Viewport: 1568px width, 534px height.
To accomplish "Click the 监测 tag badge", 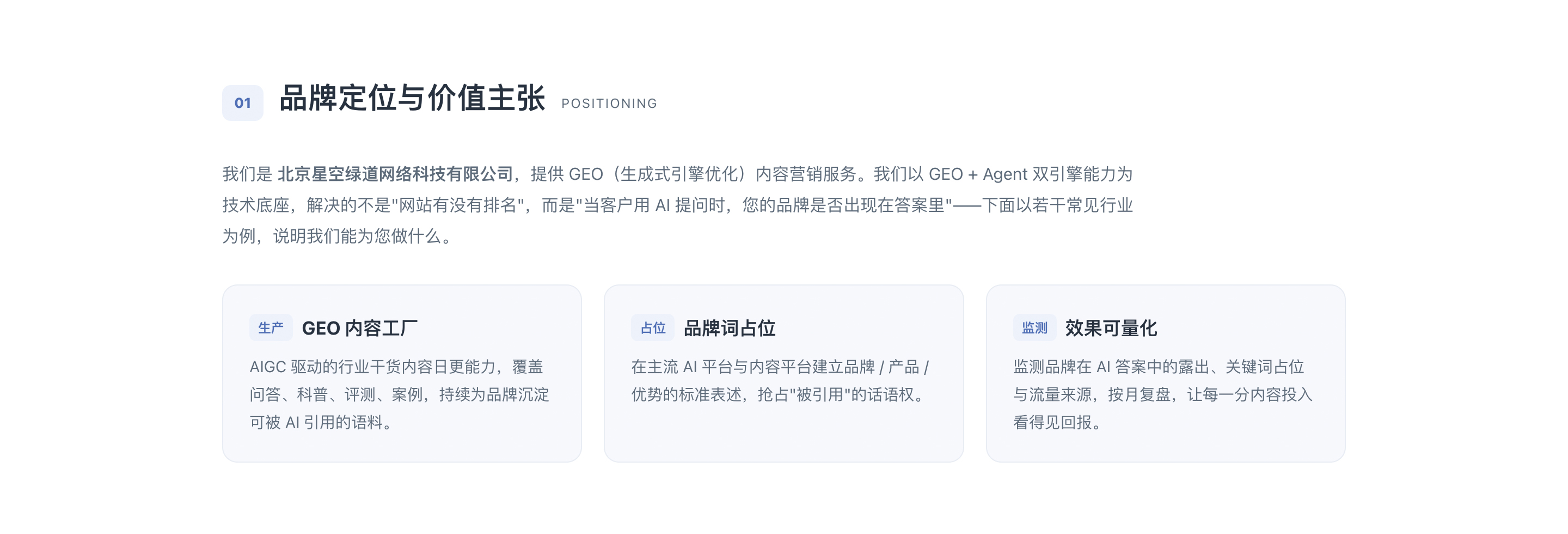I will [1034, 327].
